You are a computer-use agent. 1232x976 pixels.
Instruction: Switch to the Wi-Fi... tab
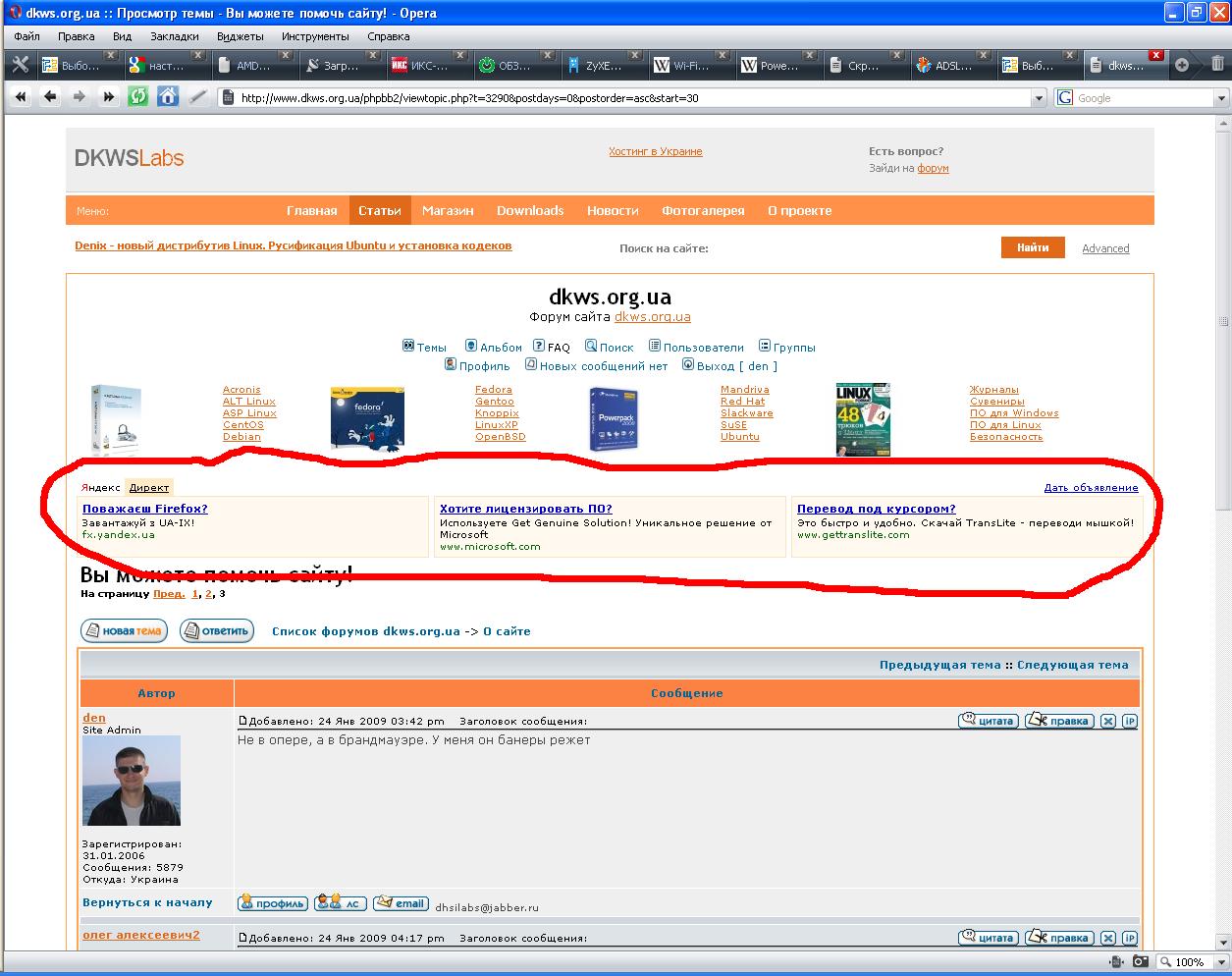690,66
